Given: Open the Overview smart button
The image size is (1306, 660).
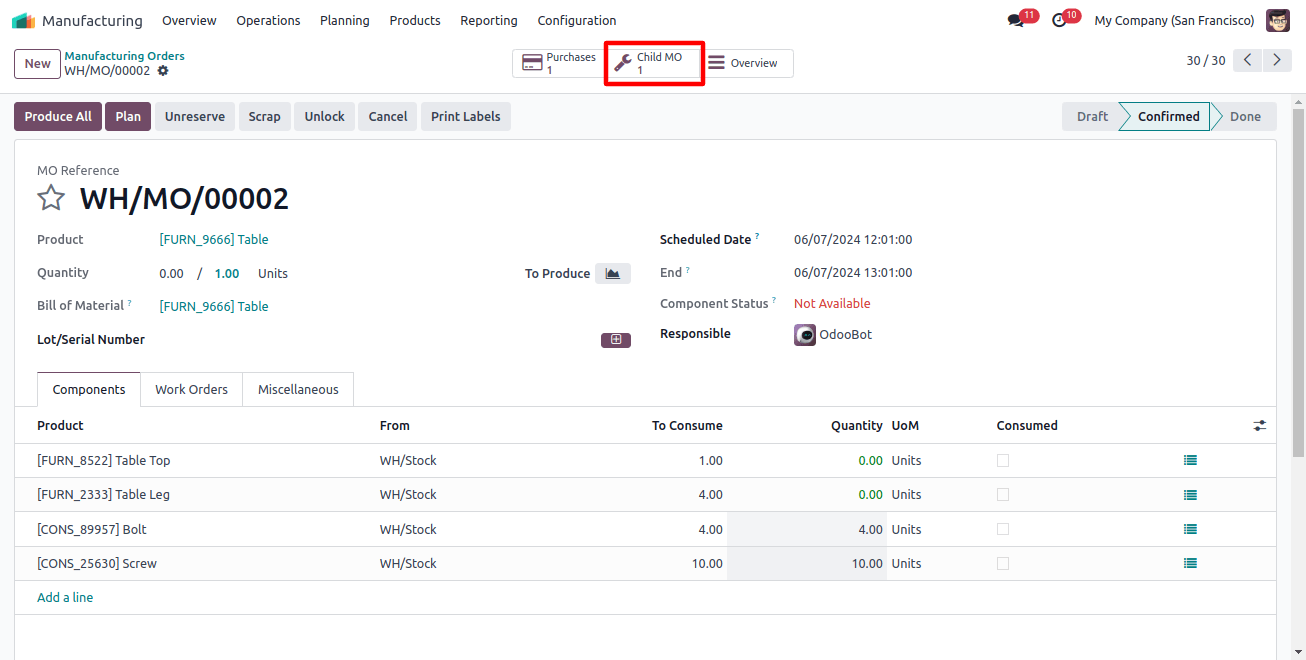Looking at the screenshot, I should tap(746, 63).
